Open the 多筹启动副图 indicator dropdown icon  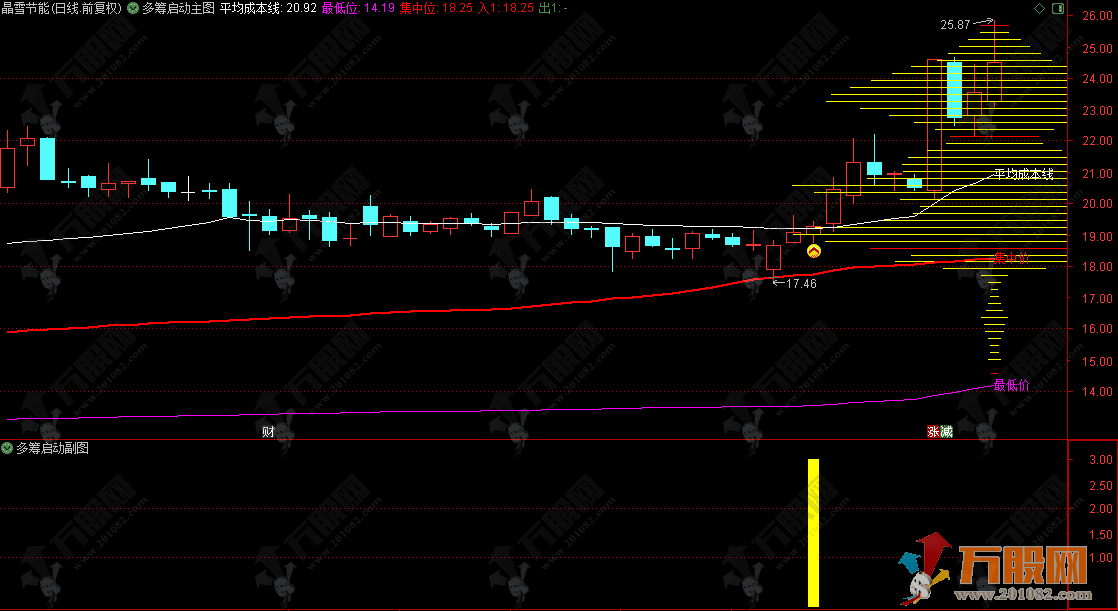click(x=7, y=448)
